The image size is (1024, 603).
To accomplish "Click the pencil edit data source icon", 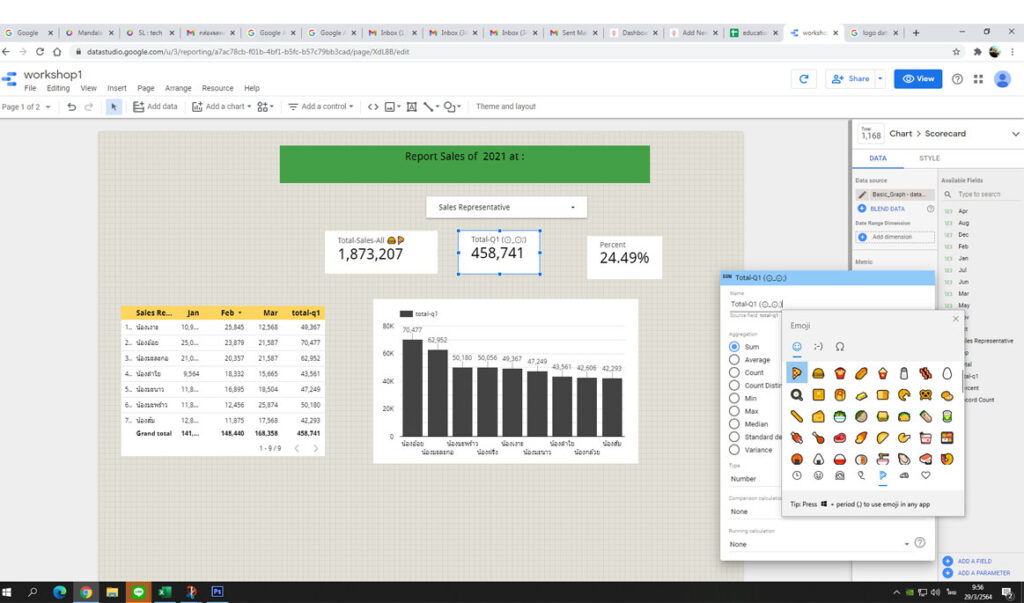I will 862,195.
